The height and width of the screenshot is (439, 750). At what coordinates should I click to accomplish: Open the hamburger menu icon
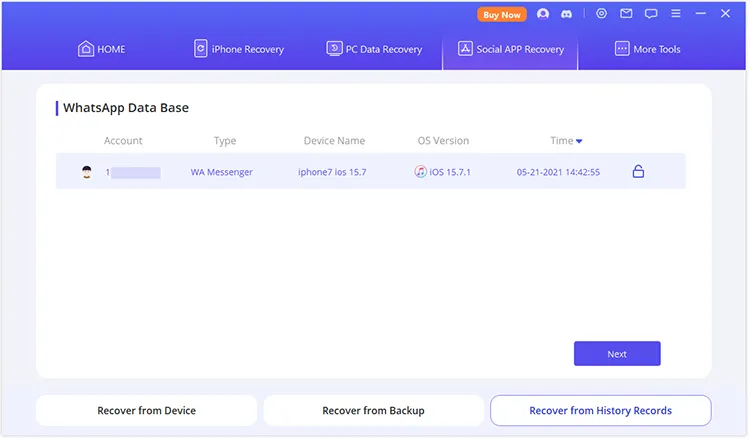click(x=675, y=13)
